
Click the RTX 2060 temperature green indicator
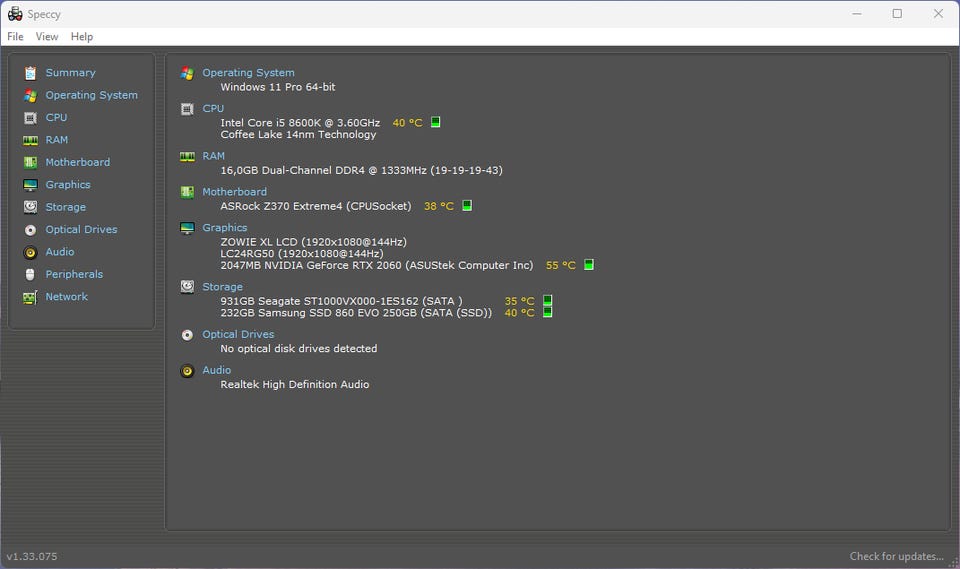[588, 265]
